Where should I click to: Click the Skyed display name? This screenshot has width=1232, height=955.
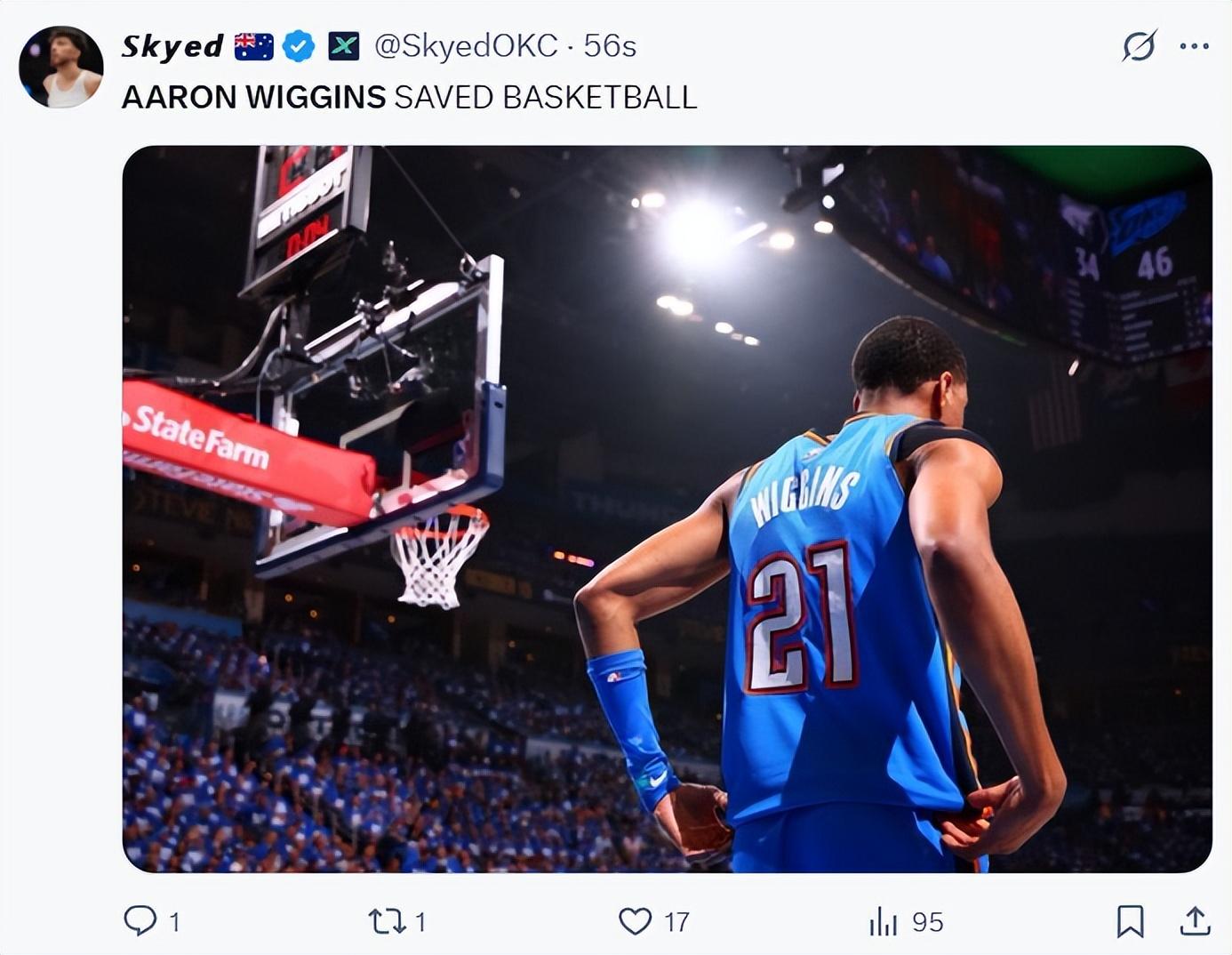(172, 46)
